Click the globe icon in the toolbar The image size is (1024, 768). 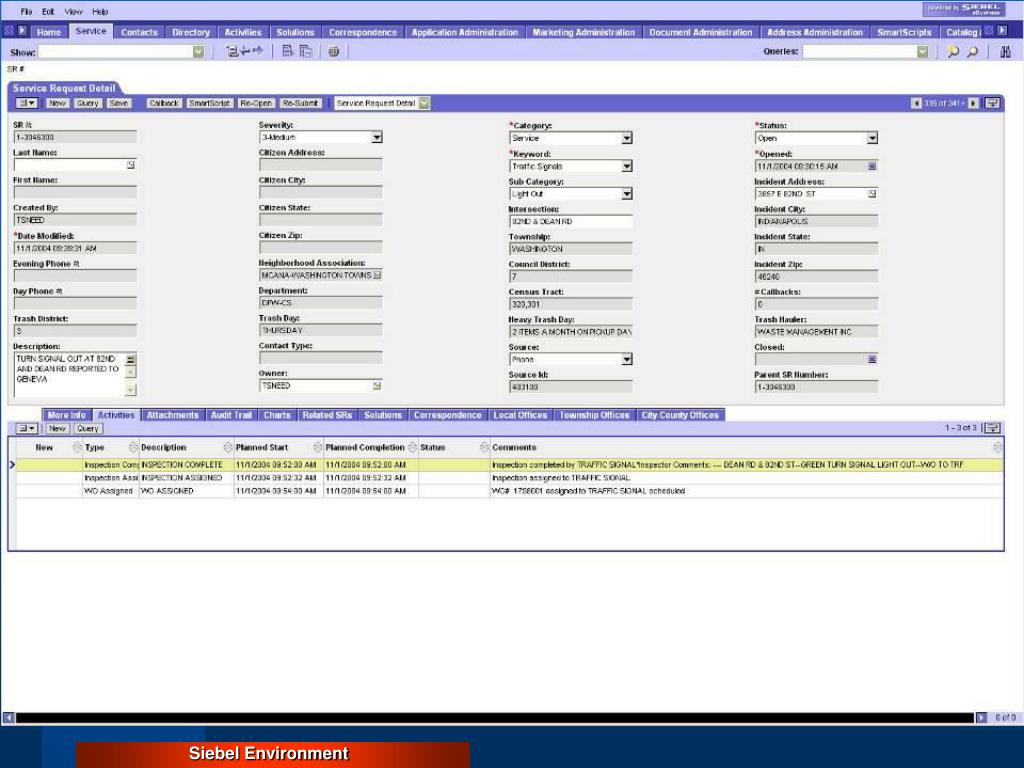pyautogui.click(x=334, y=51)
